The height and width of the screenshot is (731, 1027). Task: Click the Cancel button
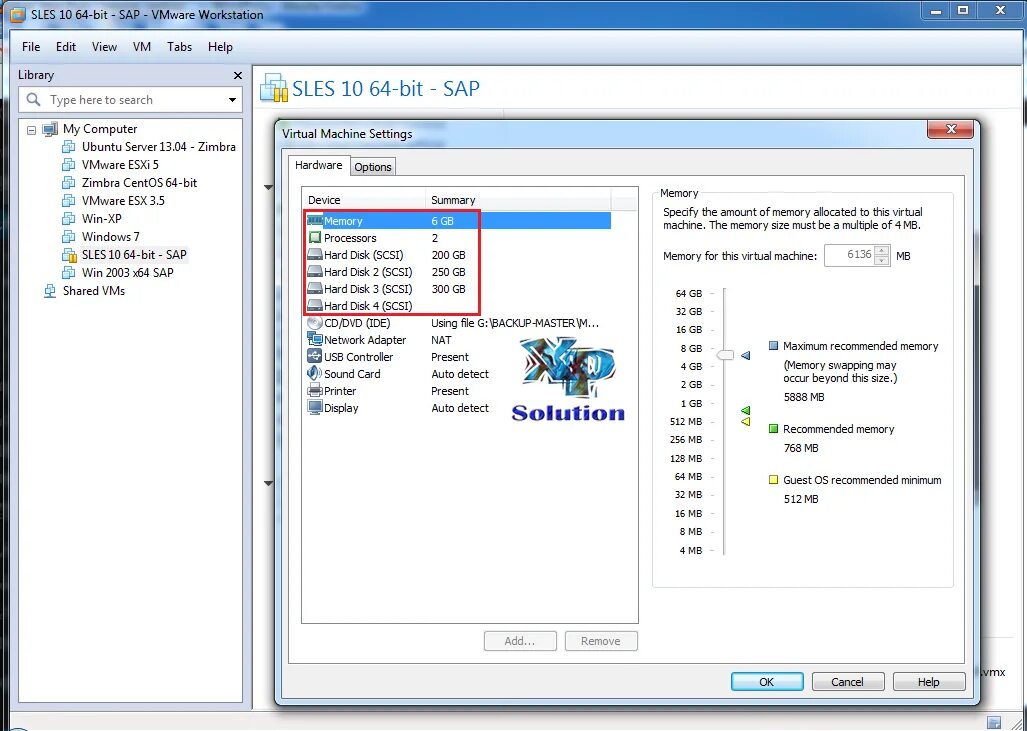848,682
